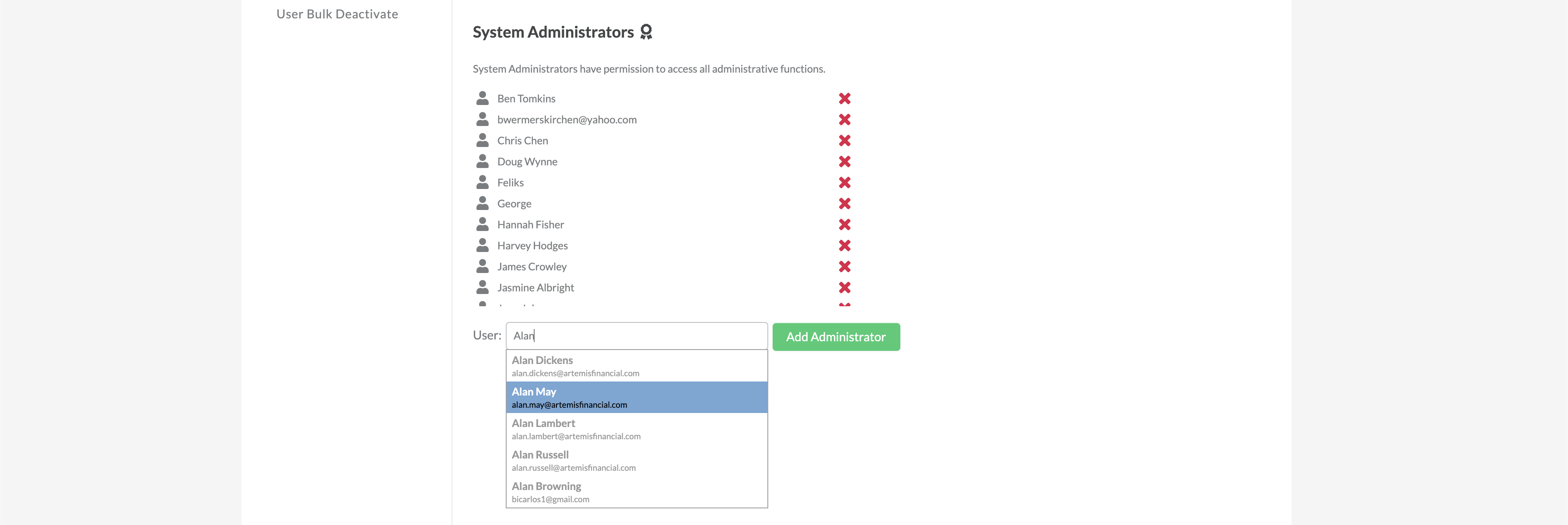Remove Chris Chen using red X
The height and width of the screenshot is (525, 1568).
click(844, 141)
